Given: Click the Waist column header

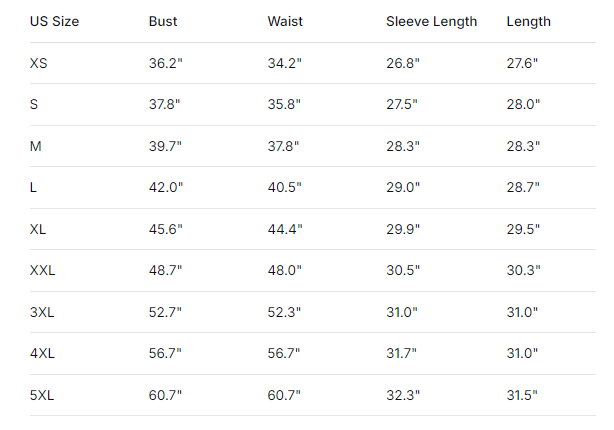Looking at the screenshot, I should pos(284,21).
